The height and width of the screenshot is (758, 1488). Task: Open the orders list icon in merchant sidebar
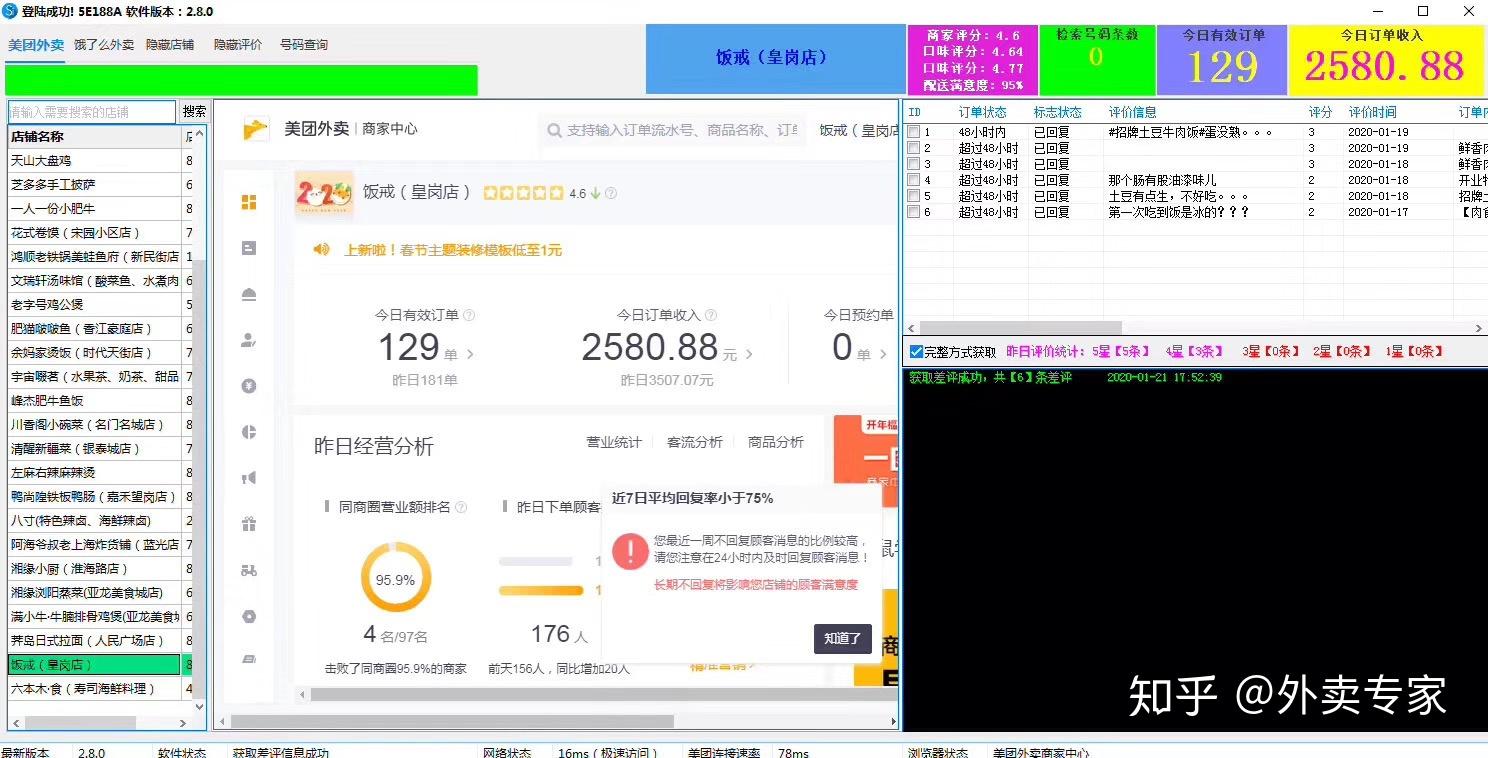coord(249,248)
